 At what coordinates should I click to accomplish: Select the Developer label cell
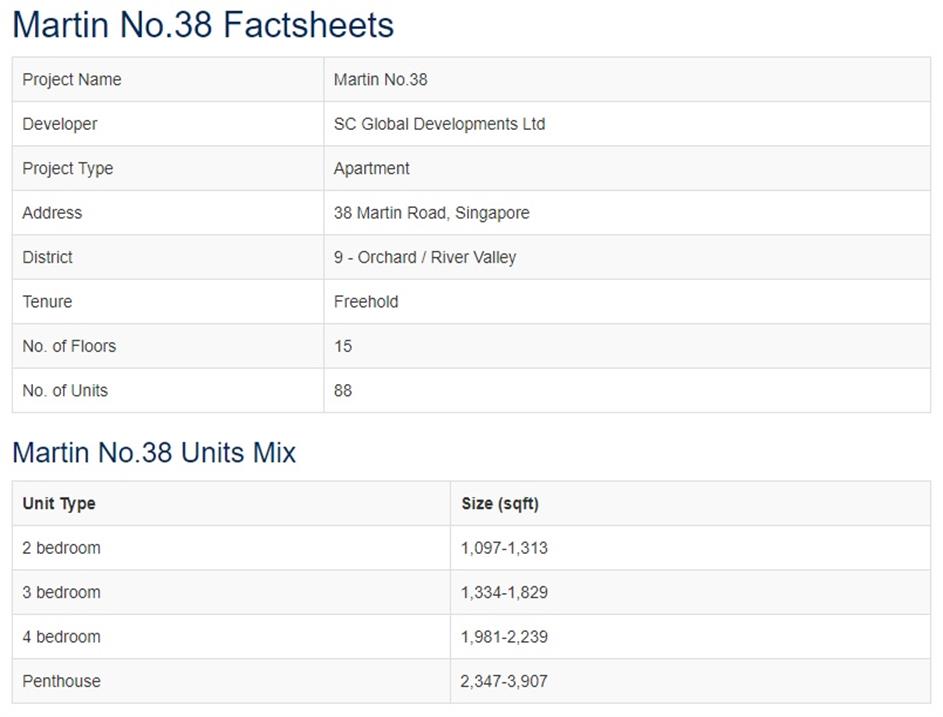click(x=60, y=124)
